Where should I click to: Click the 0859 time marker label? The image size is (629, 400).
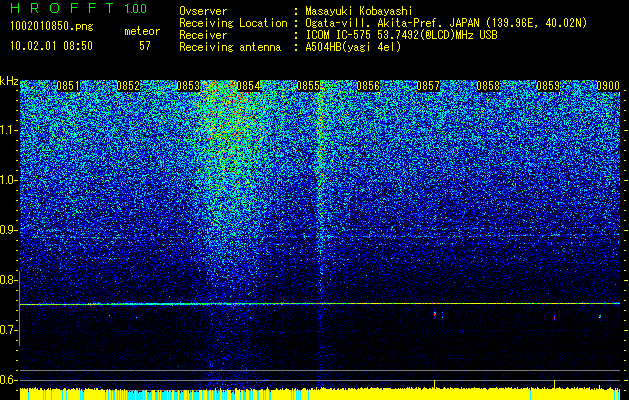pos(548,86)
